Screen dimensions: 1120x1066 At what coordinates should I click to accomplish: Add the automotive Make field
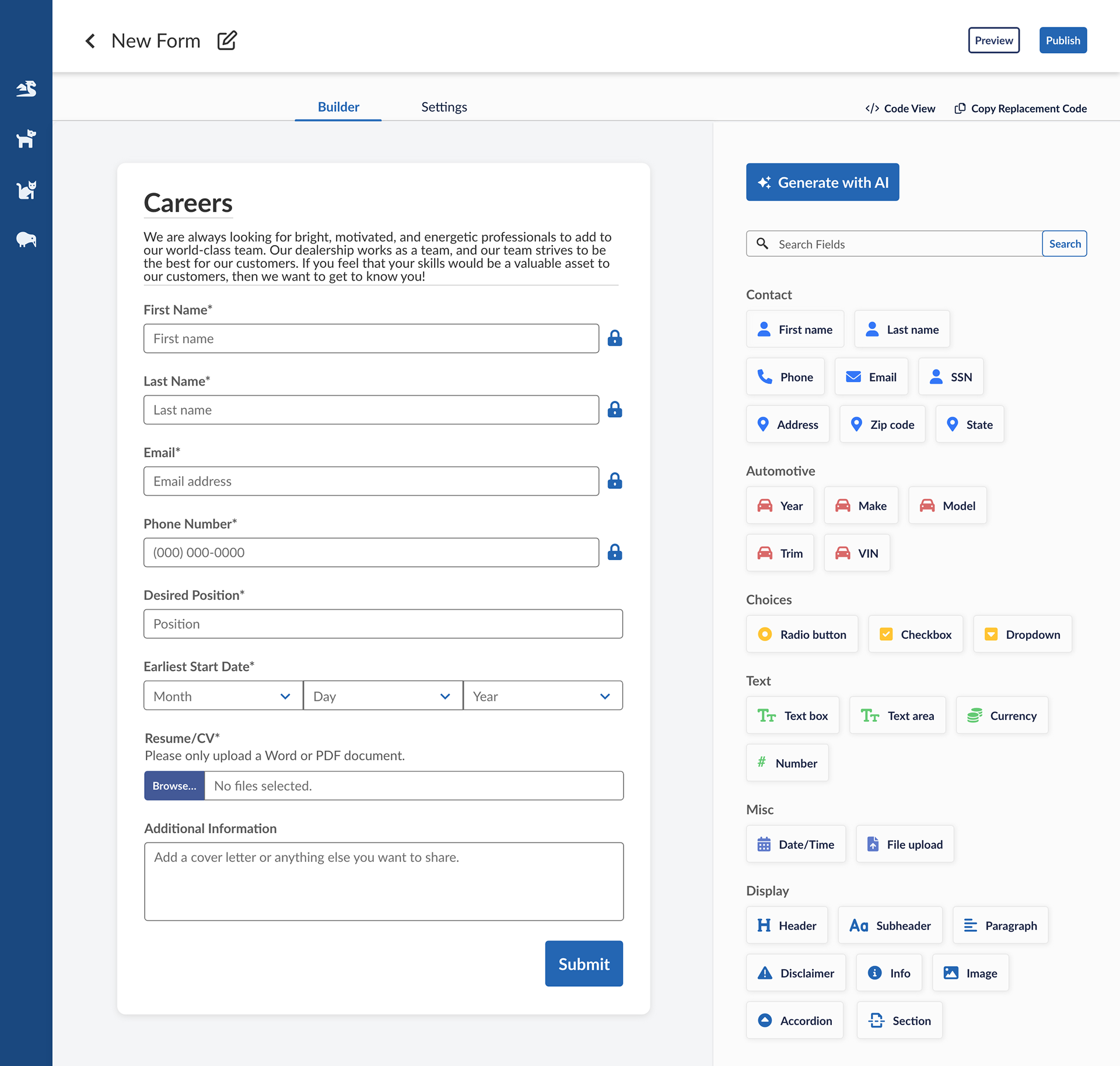860,505
